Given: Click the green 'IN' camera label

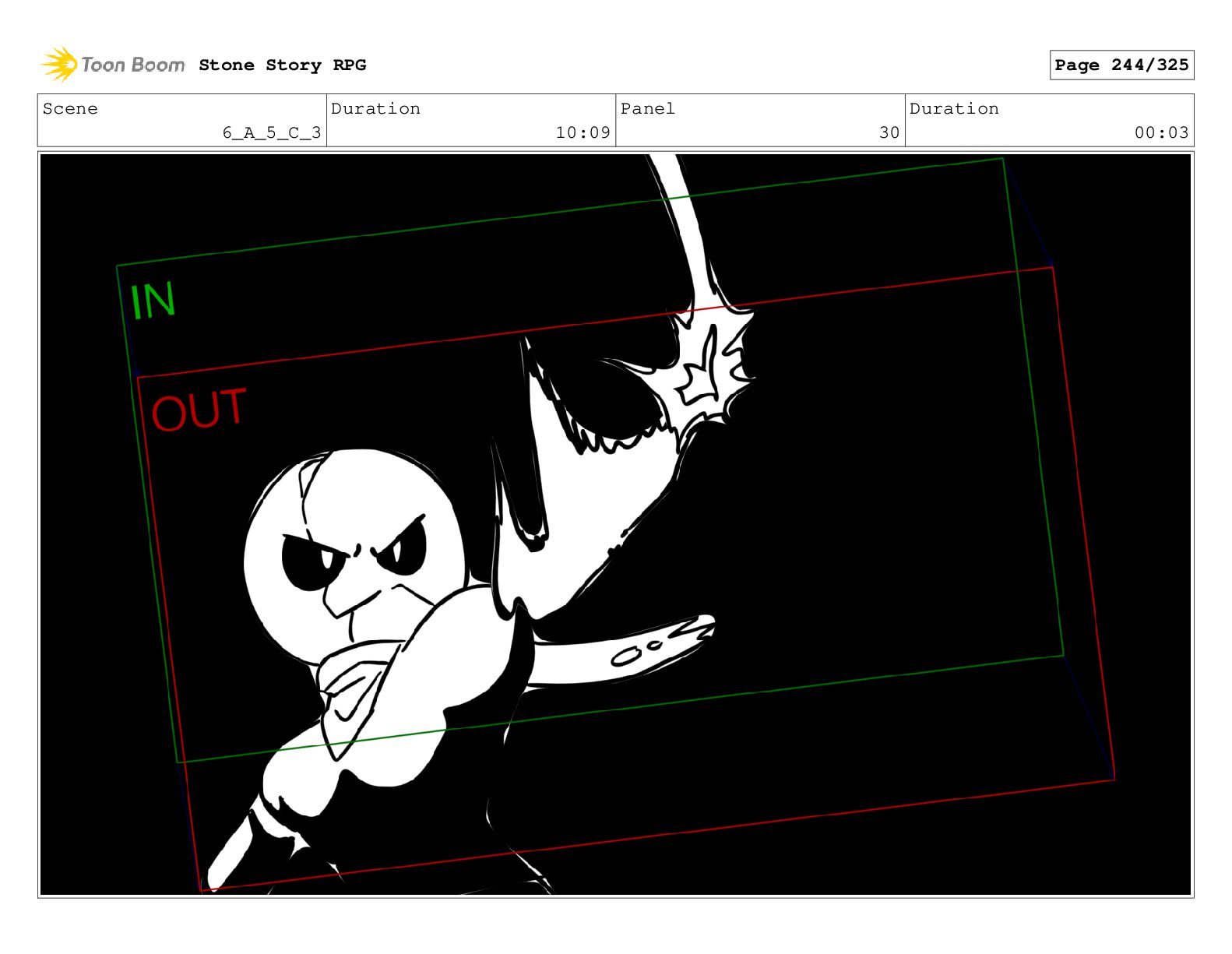Looking at the screenshot, I should click(x=153, y=301).
